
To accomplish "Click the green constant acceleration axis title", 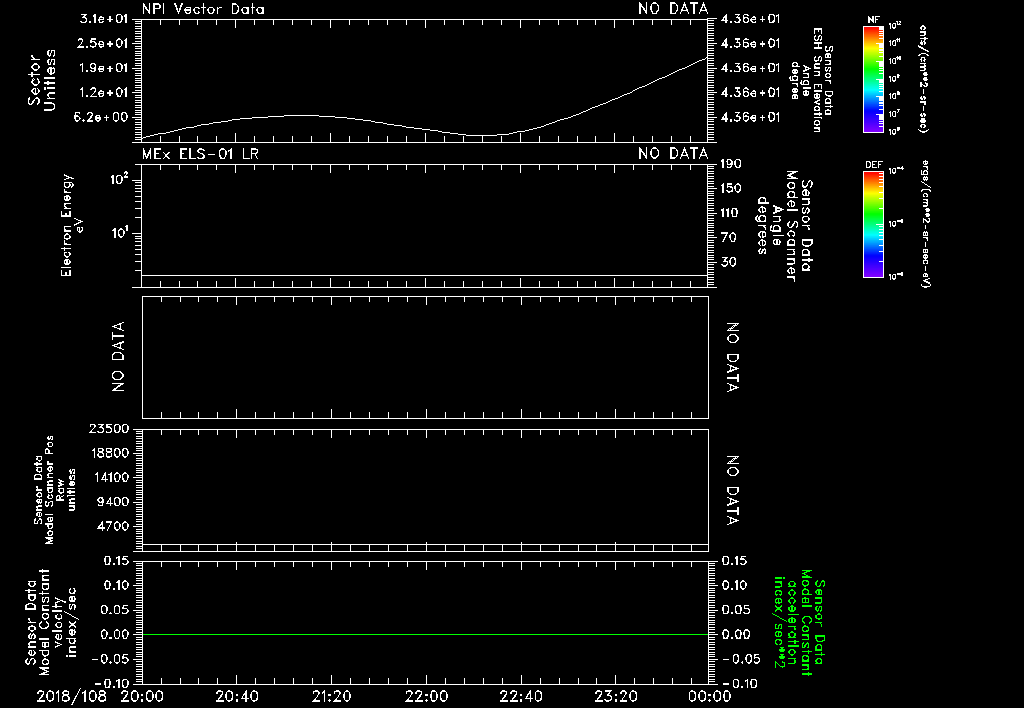I will point(799,624).
